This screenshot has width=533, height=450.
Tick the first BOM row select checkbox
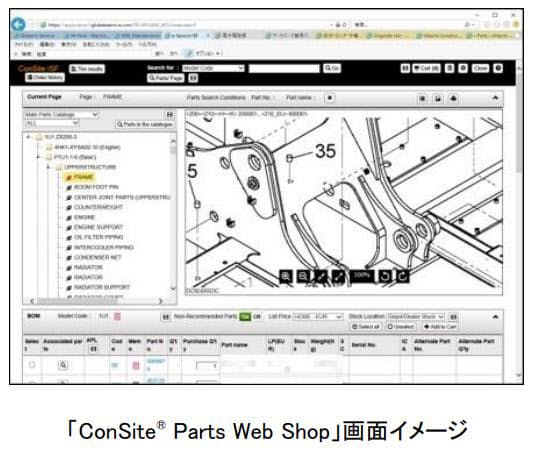(x=32, y=365)
